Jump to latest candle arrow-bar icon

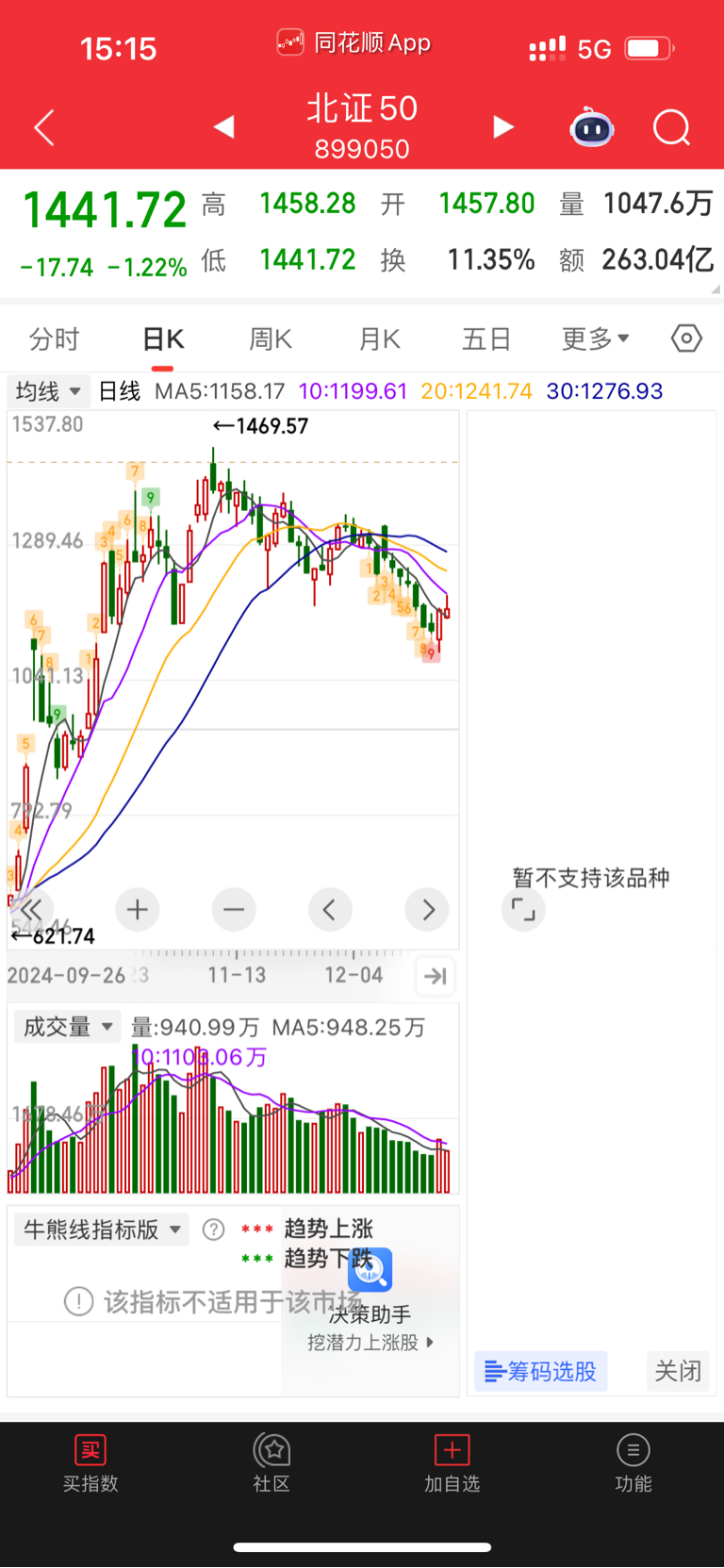(435, 976)
